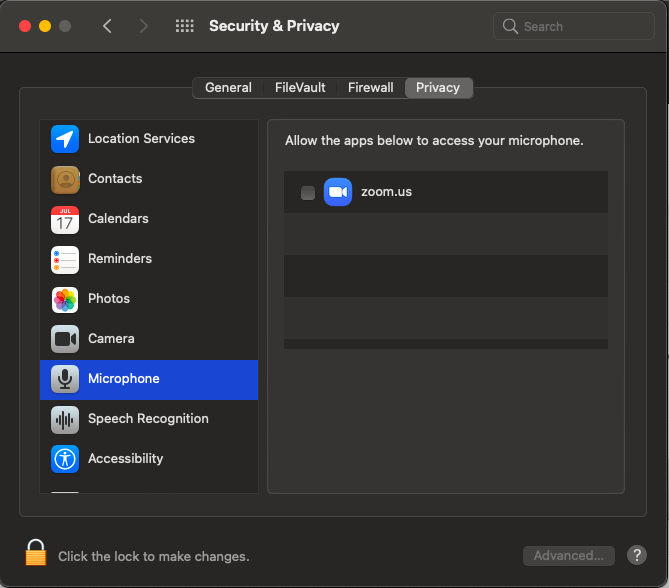Select the zoom.us app icon row
Viewport: 669px width, 588px height.
tap(445, 192)
